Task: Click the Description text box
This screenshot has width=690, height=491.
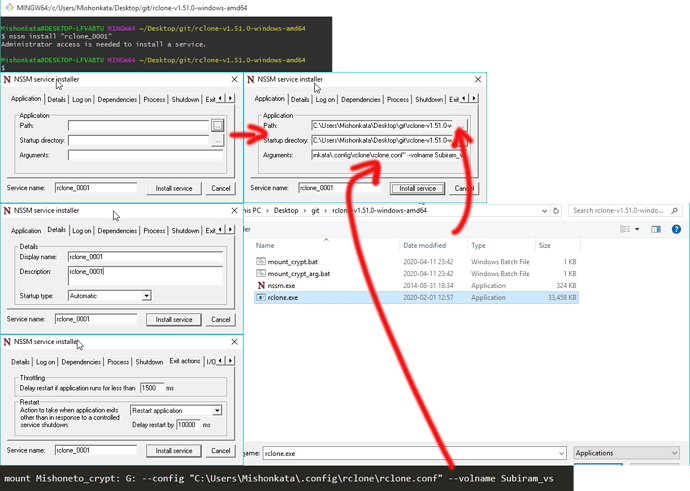Action: pos(146,275)
